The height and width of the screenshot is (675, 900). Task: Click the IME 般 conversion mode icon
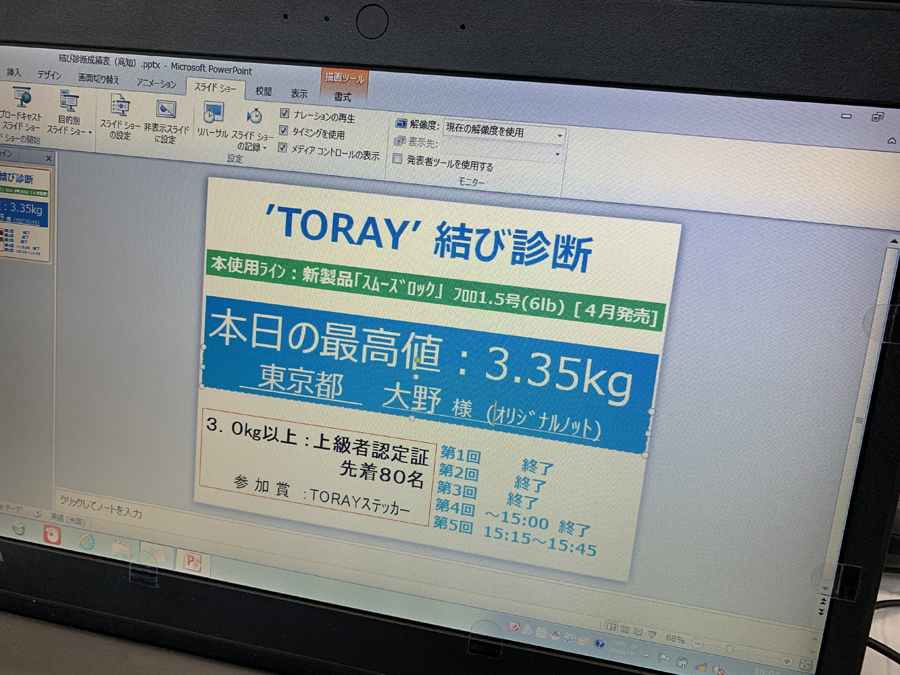tap(541, 631)
